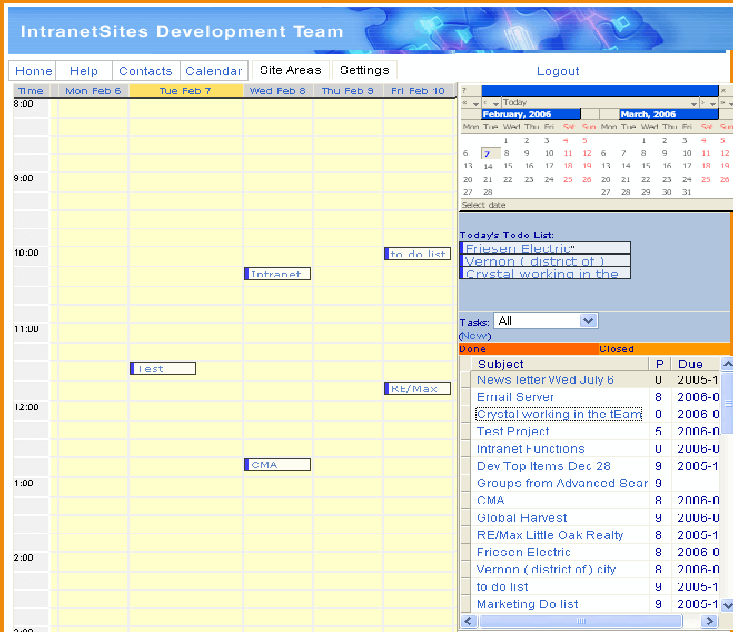Open the Tasks filter dropdown showing All
Image resolution: width=733 pixels, height=632 pixels.
[546, 321]
